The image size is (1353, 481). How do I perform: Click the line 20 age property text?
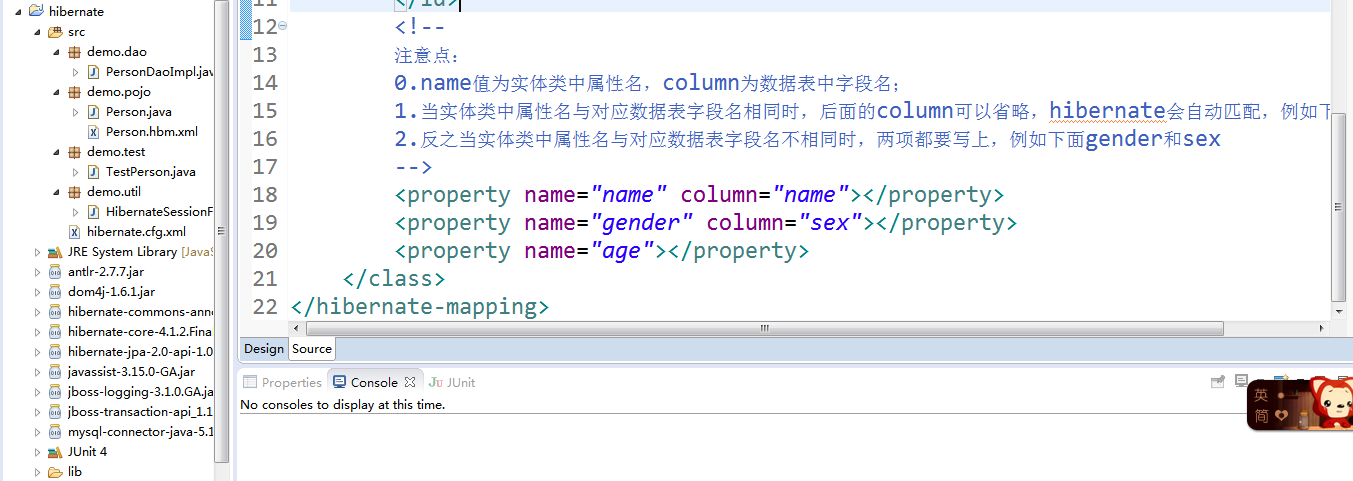pyautogui.click(x=601, y=250)
